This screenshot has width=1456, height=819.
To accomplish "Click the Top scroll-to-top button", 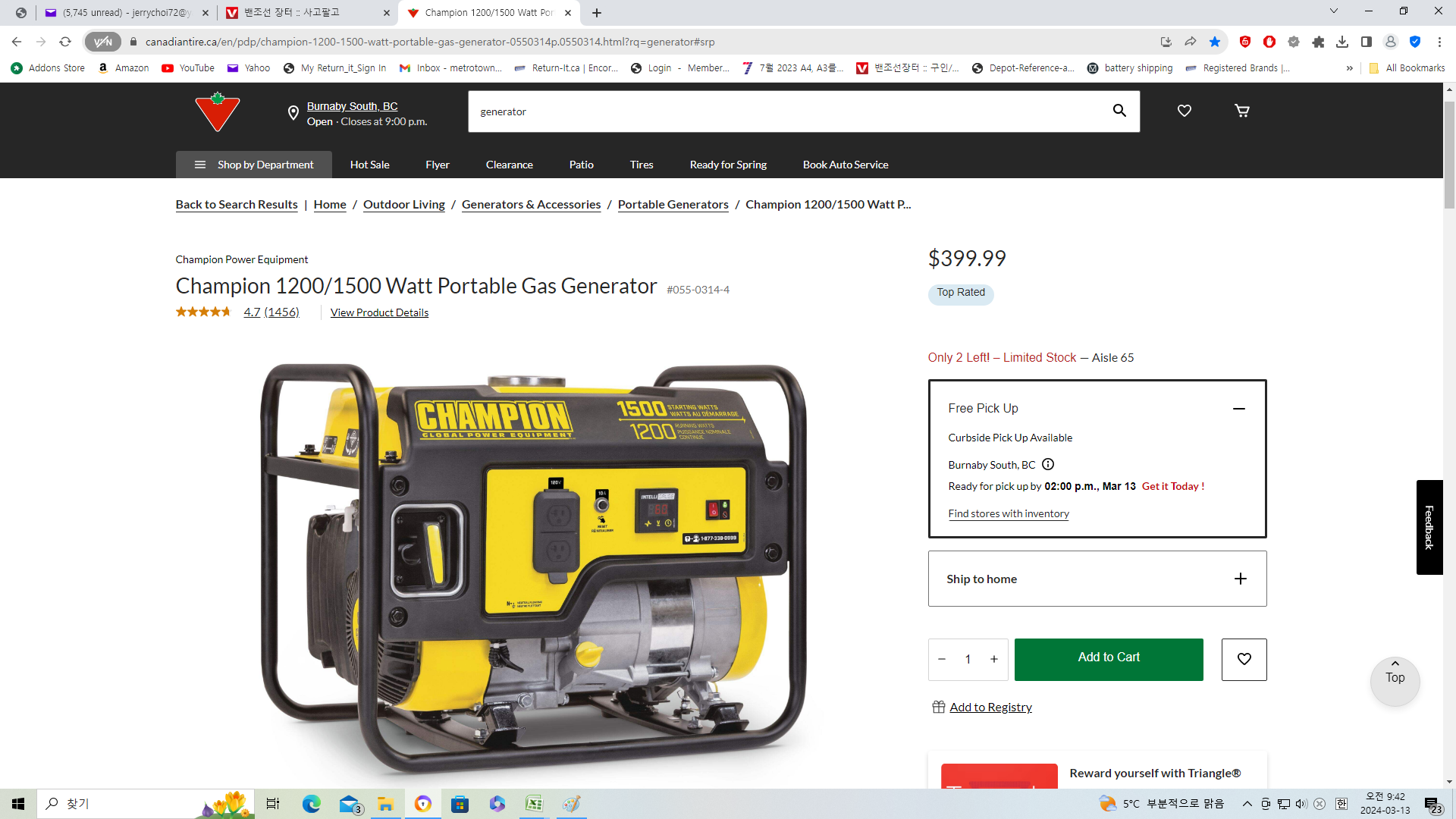I will (x=1395, y=681).
